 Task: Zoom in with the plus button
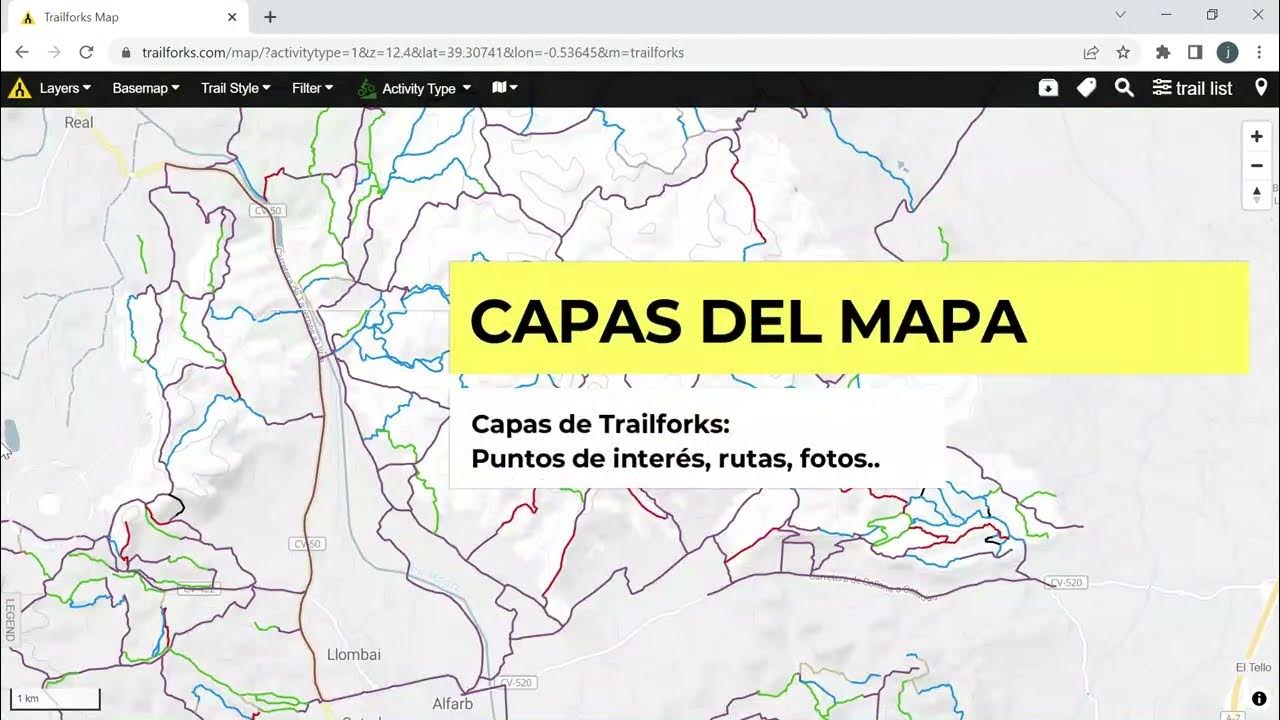pos(1257,137)
